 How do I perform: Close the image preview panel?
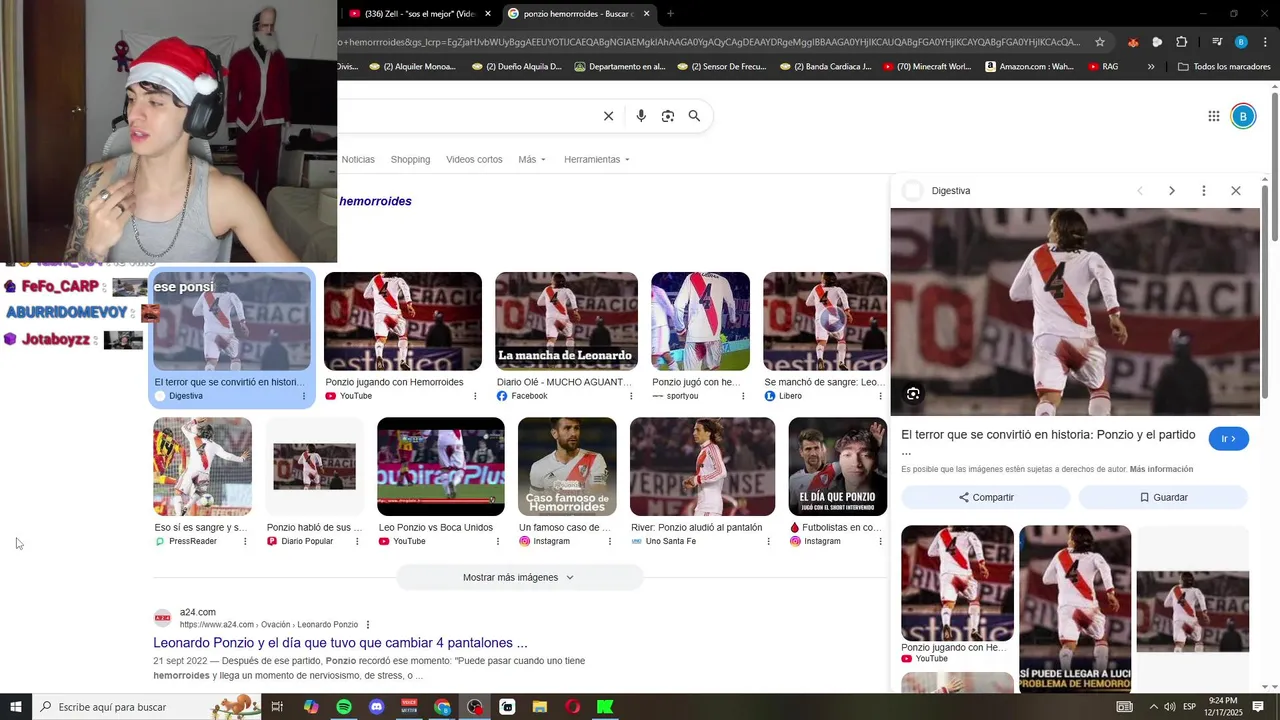tap(1236, 191)
